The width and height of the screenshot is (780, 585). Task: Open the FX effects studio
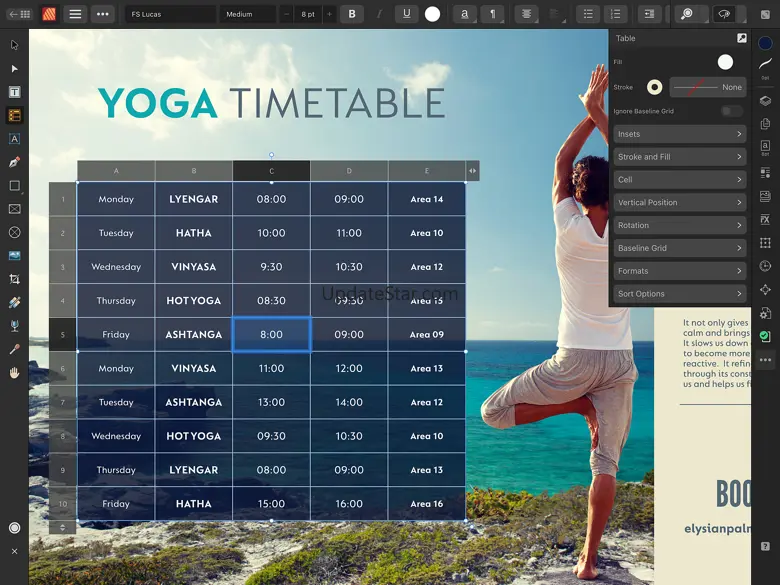[765, 219]
